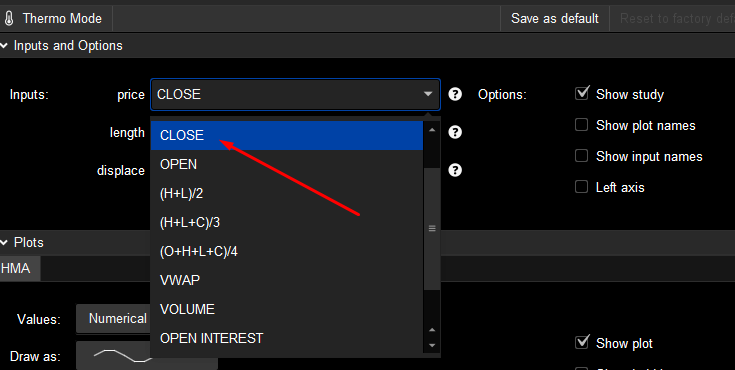Click help icon beside length input
The width and height of the screenshot is (735, 370).
[x=455, y=132]
